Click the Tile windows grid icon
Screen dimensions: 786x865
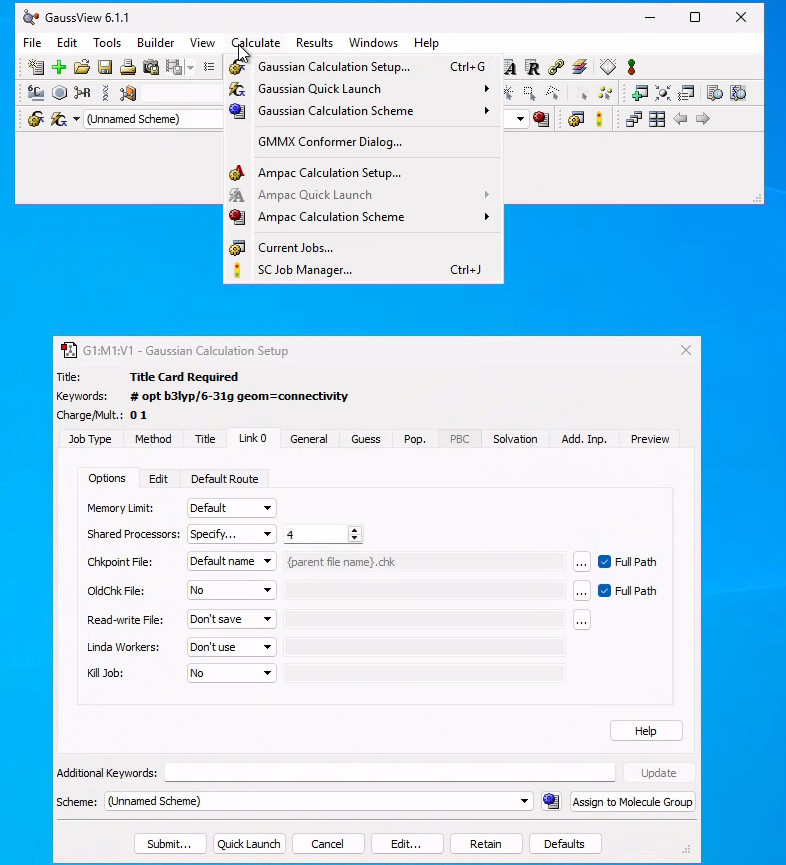click(x=657, y=119)
